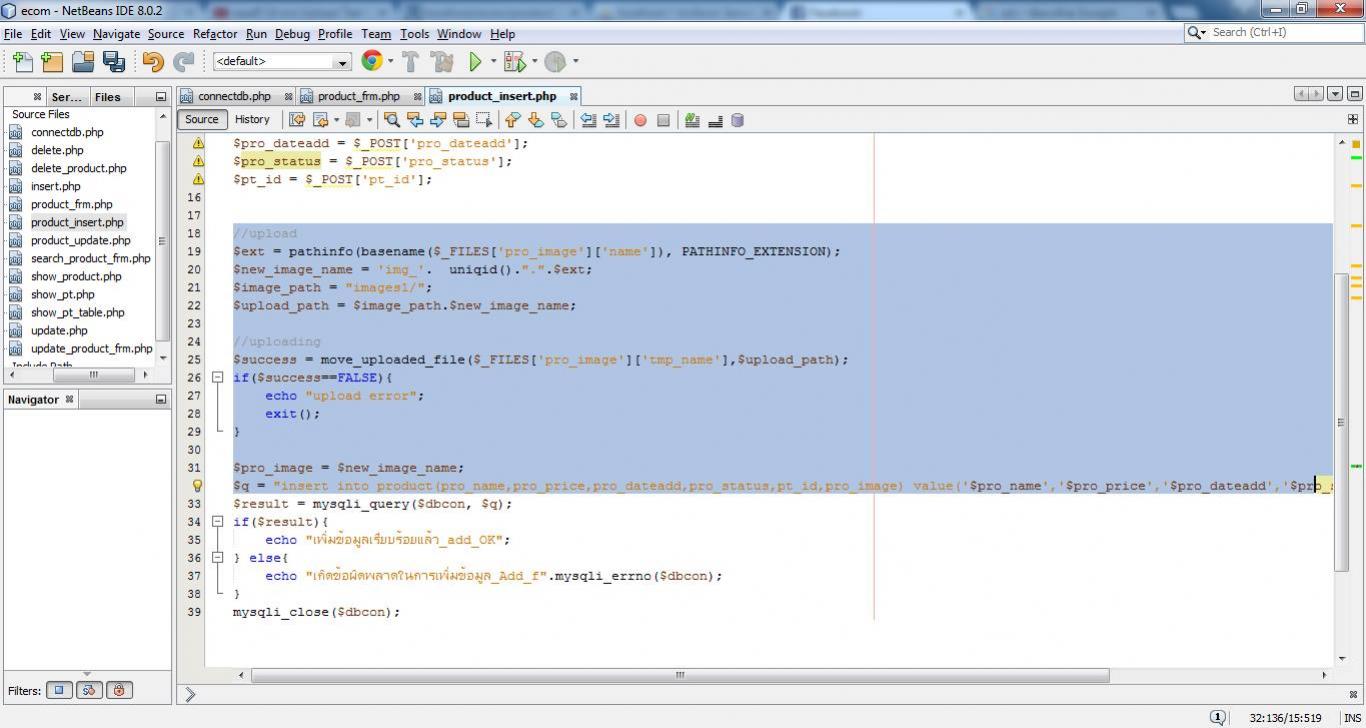
Task: Select delete_product.php in the file tree
Action: coord(78,169)
